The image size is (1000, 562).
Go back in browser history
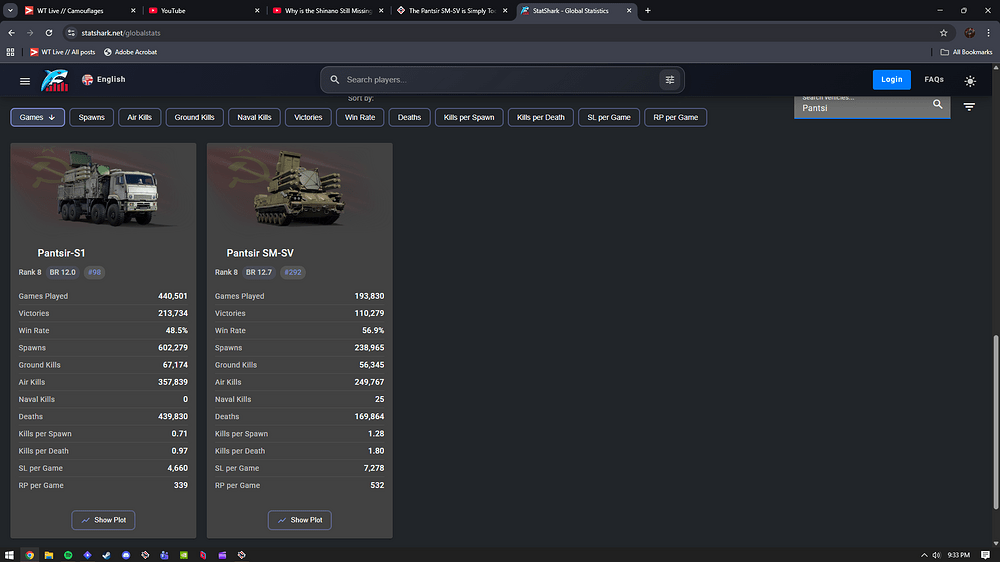tap(11, 33)
